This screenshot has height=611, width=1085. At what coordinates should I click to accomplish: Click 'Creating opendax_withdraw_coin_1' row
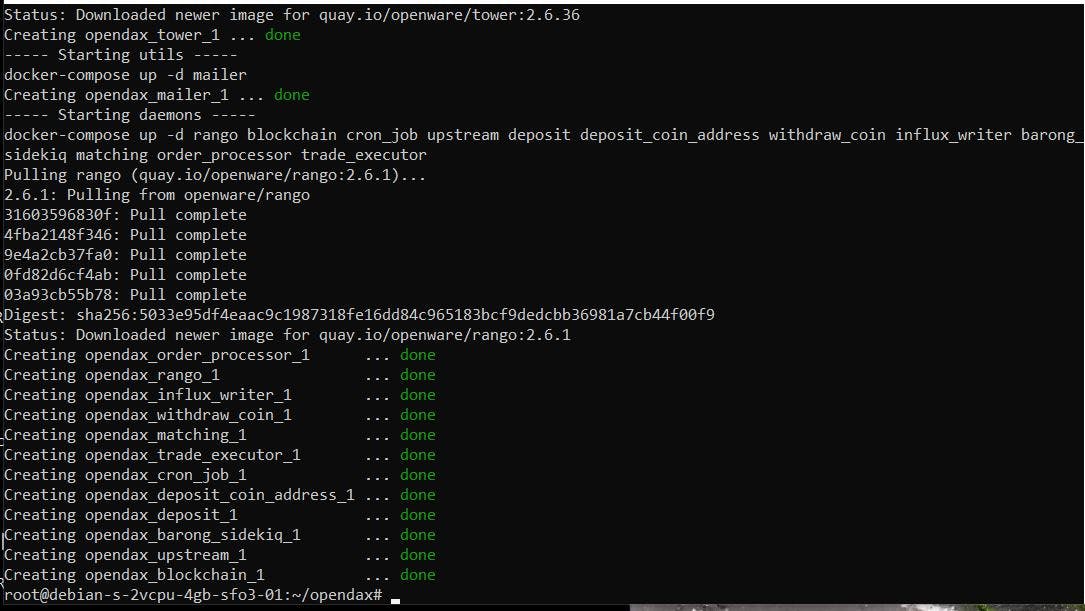tap(219, 415)
